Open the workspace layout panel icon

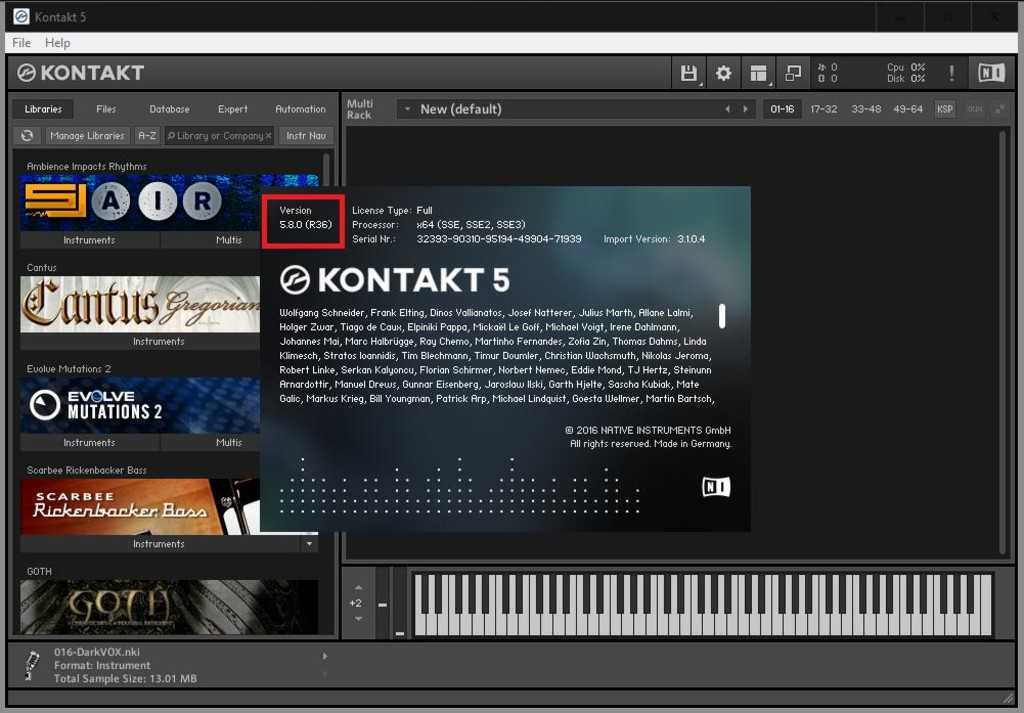click(758, 73)
